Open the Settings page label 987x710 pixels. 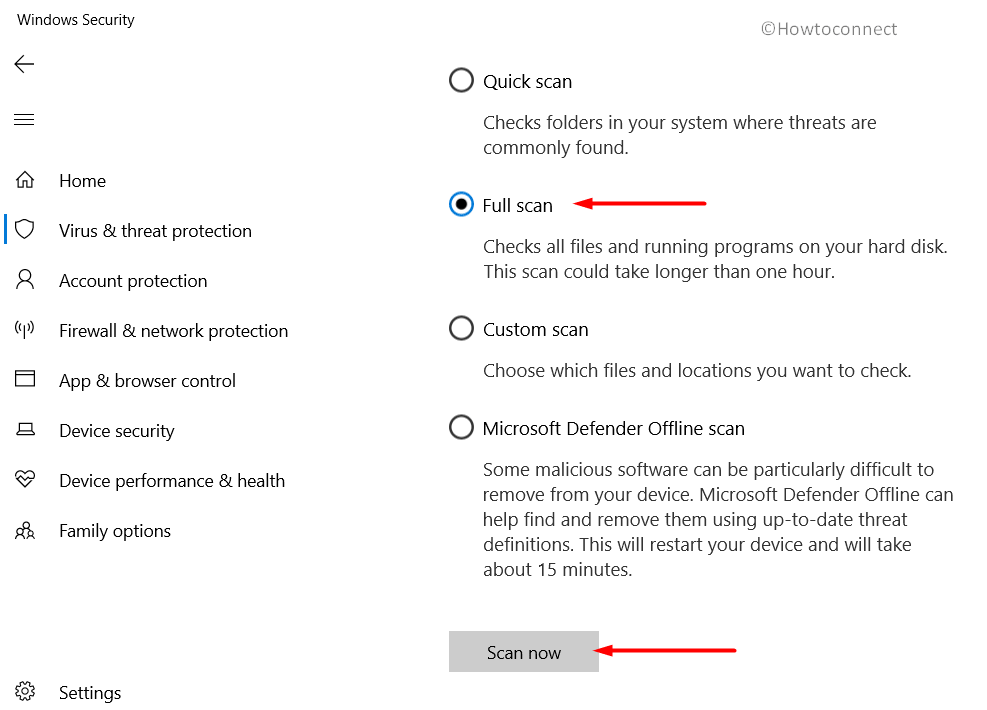[x=90, y=693]
